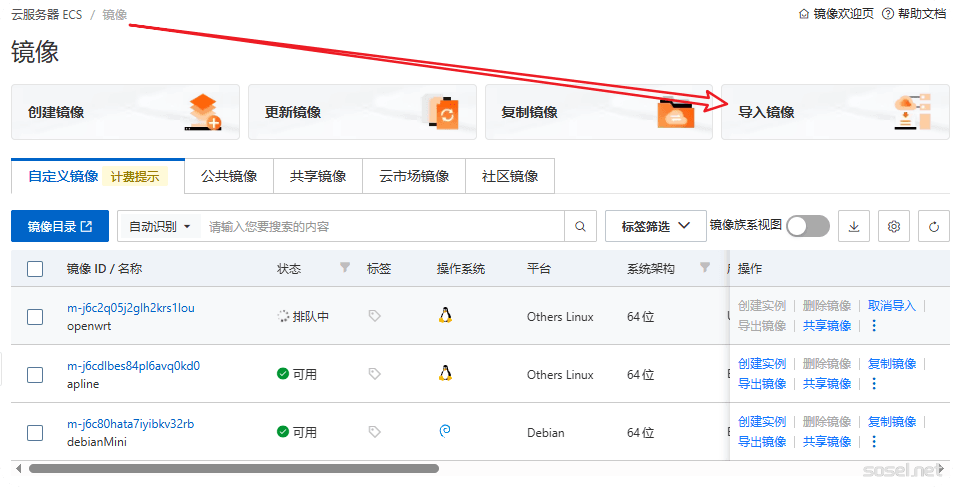Screen dimensions: 953x487
Task: Click the status column filter icon
Action: click(345, 268)
